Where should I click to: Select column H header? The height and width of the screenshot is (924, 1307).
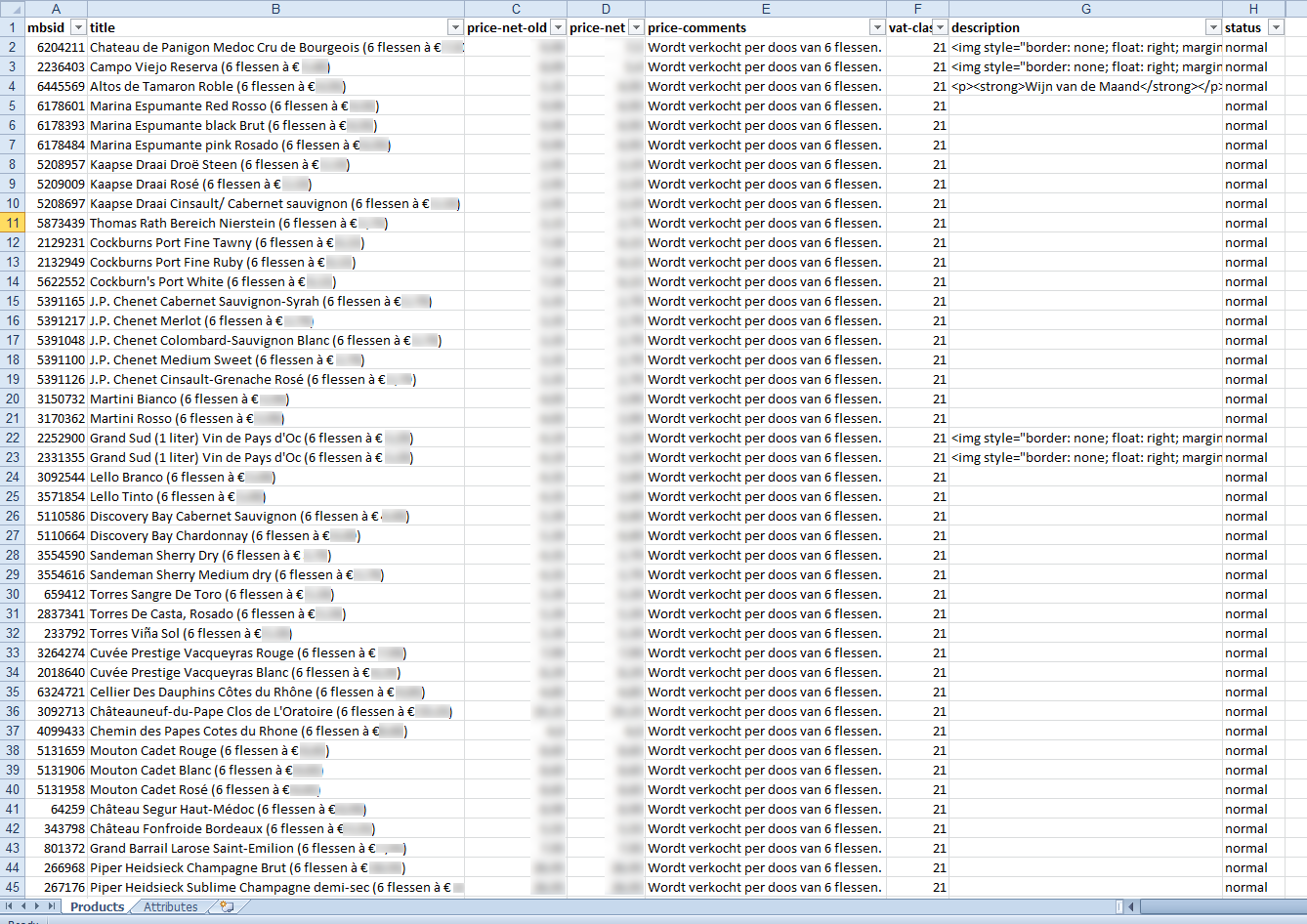pos(1253,9)
